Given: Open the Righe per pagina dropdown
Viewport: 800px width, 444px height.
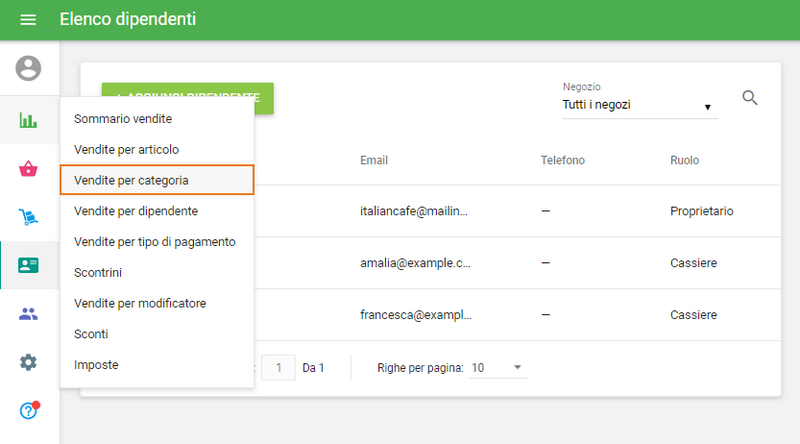Looking at the screenshot, I should (497, 368).
